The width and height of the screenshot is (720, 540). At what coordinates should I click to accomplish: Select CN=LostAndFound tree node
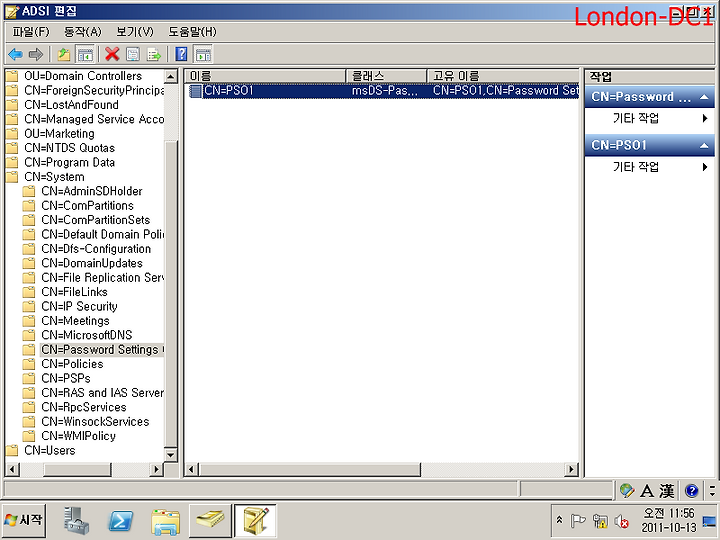71,105
